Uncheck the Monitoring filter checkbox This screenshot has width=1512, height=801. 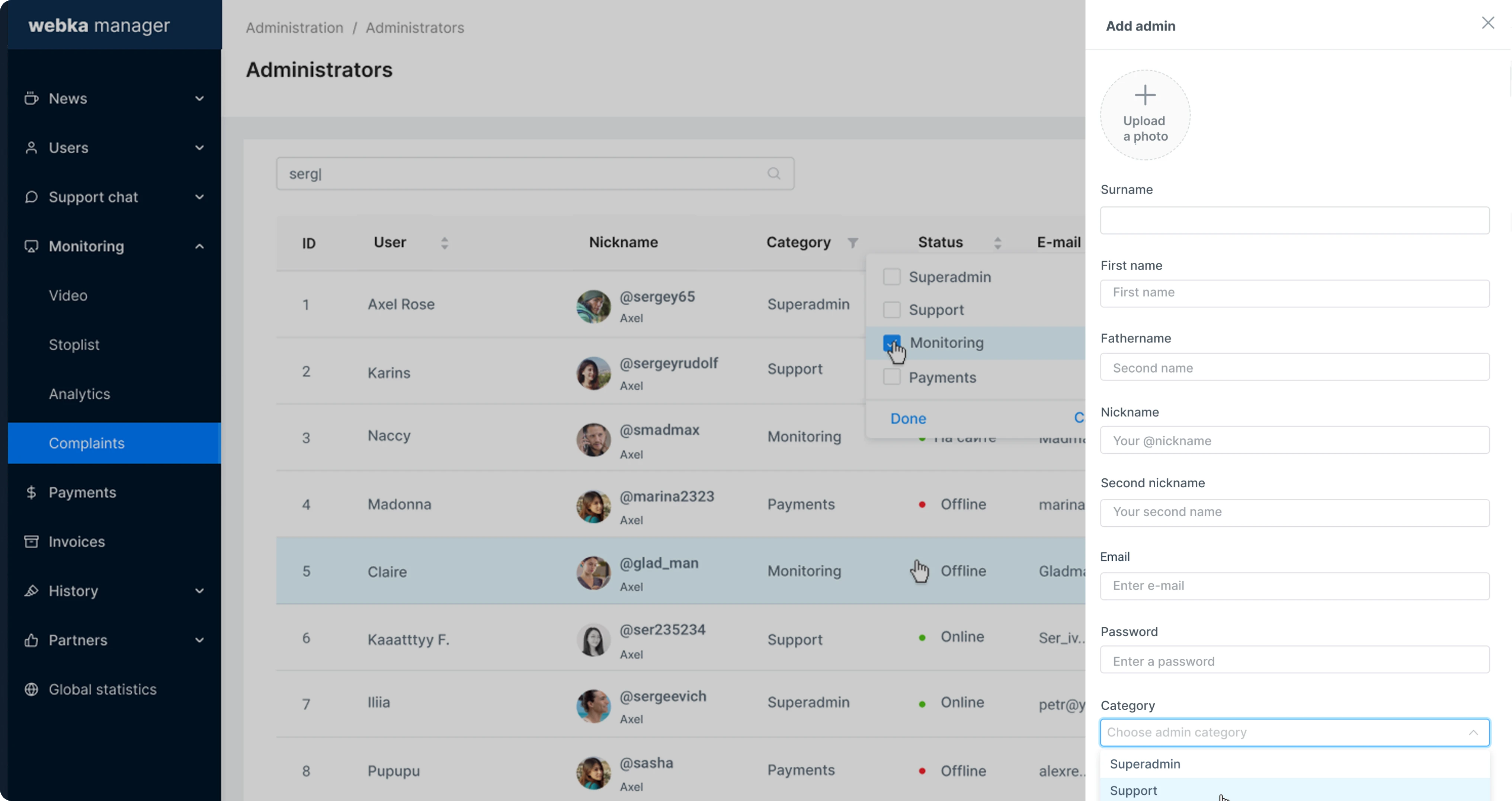pos(891,343)
